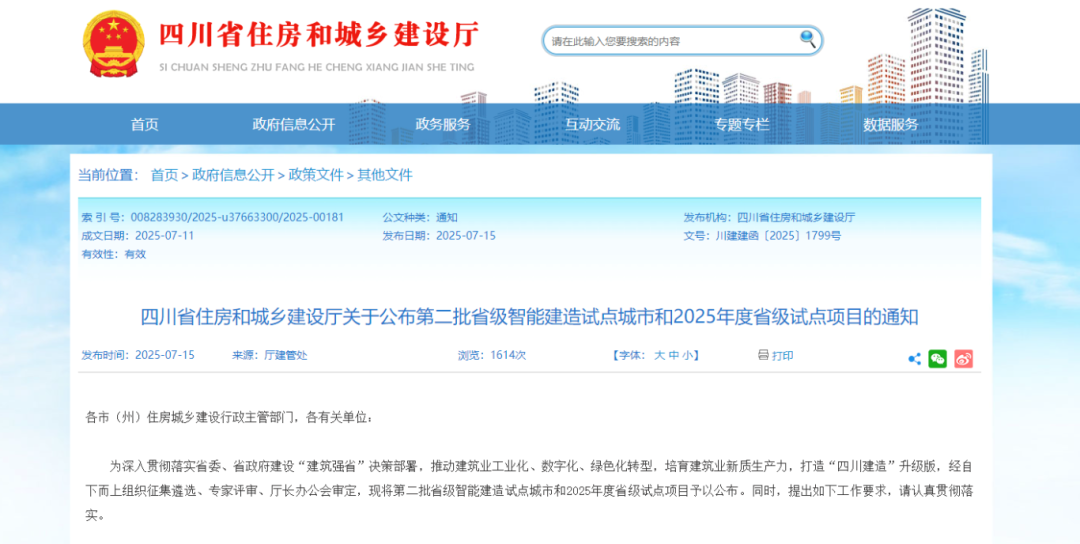Image resolution: width=1080 pixels, height=544 pixels.
Task: Go to 政府信息公开 in the breadcrumb
Action: tap(233, 175)
